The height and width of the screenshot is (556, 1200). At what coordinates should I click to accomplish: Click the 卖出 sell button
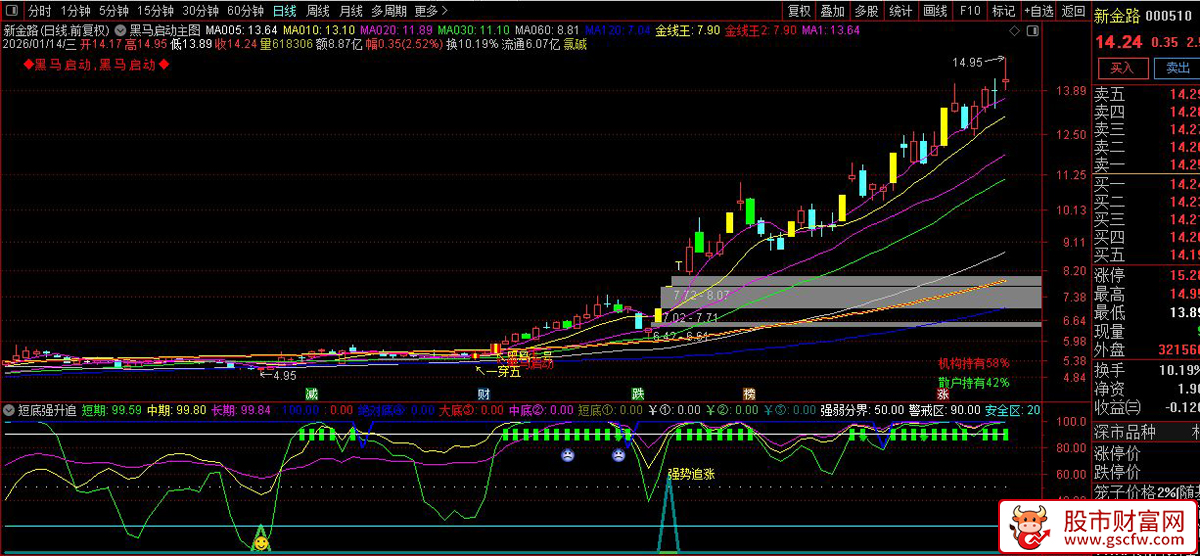pyautogui.click(x=1178, y=68)
